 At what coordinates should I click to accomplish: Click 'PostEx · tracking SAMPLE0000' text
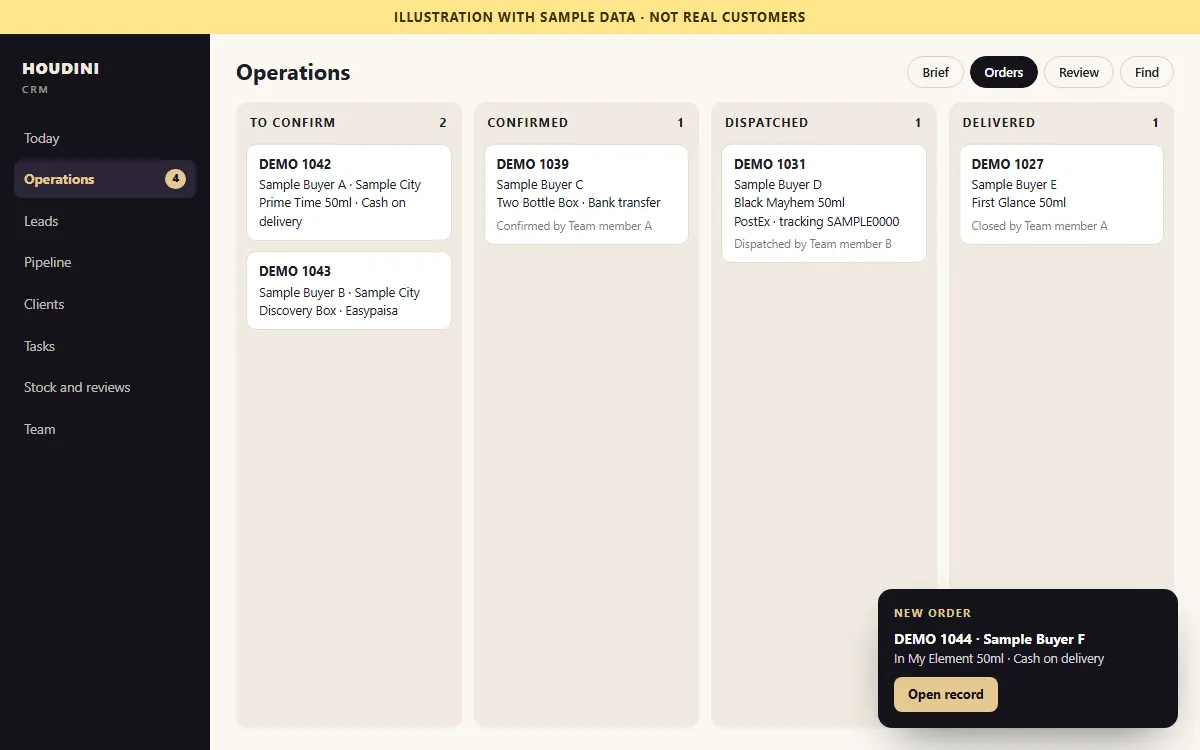816,222
